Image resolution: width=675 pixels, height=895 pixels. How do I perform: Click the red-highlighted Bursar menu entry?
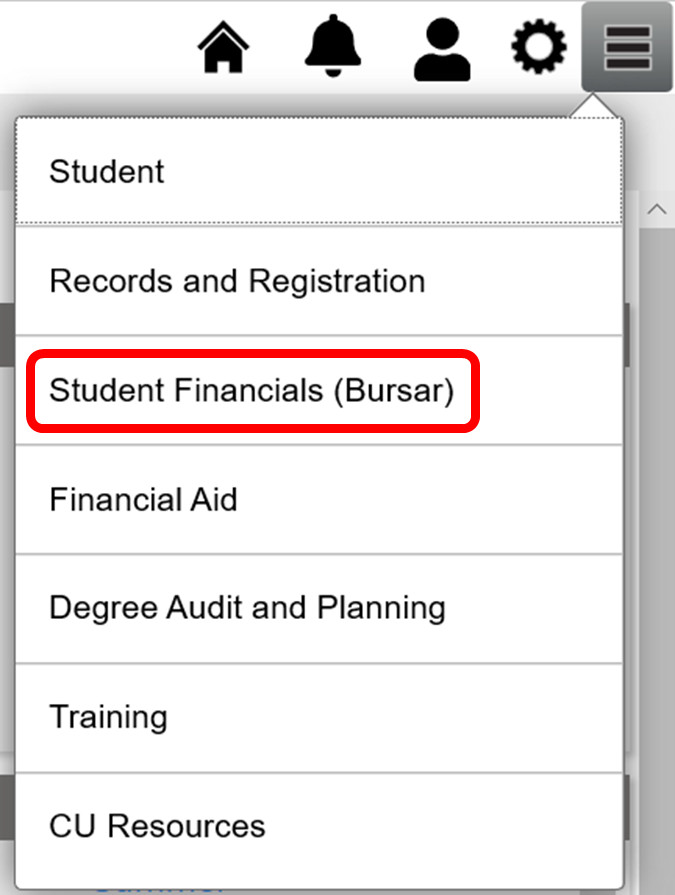coord(253,390)
